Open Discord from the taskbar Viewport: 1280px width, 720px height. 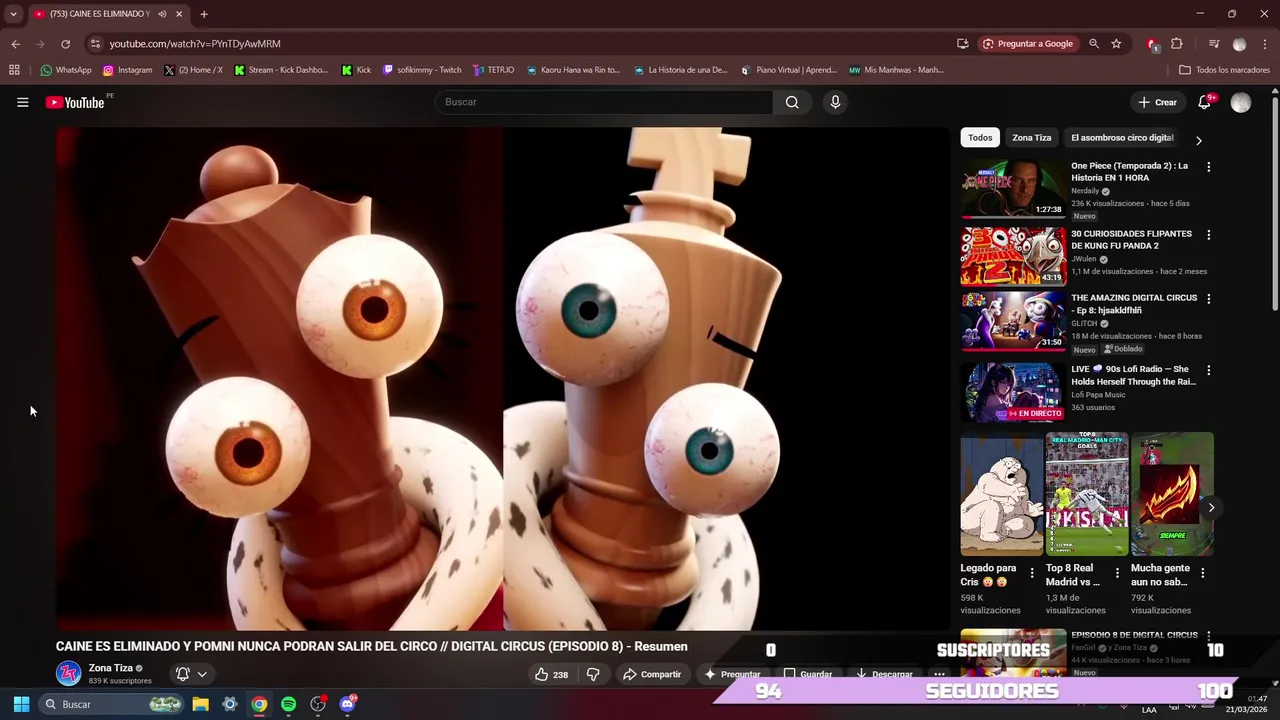[347, 704]
